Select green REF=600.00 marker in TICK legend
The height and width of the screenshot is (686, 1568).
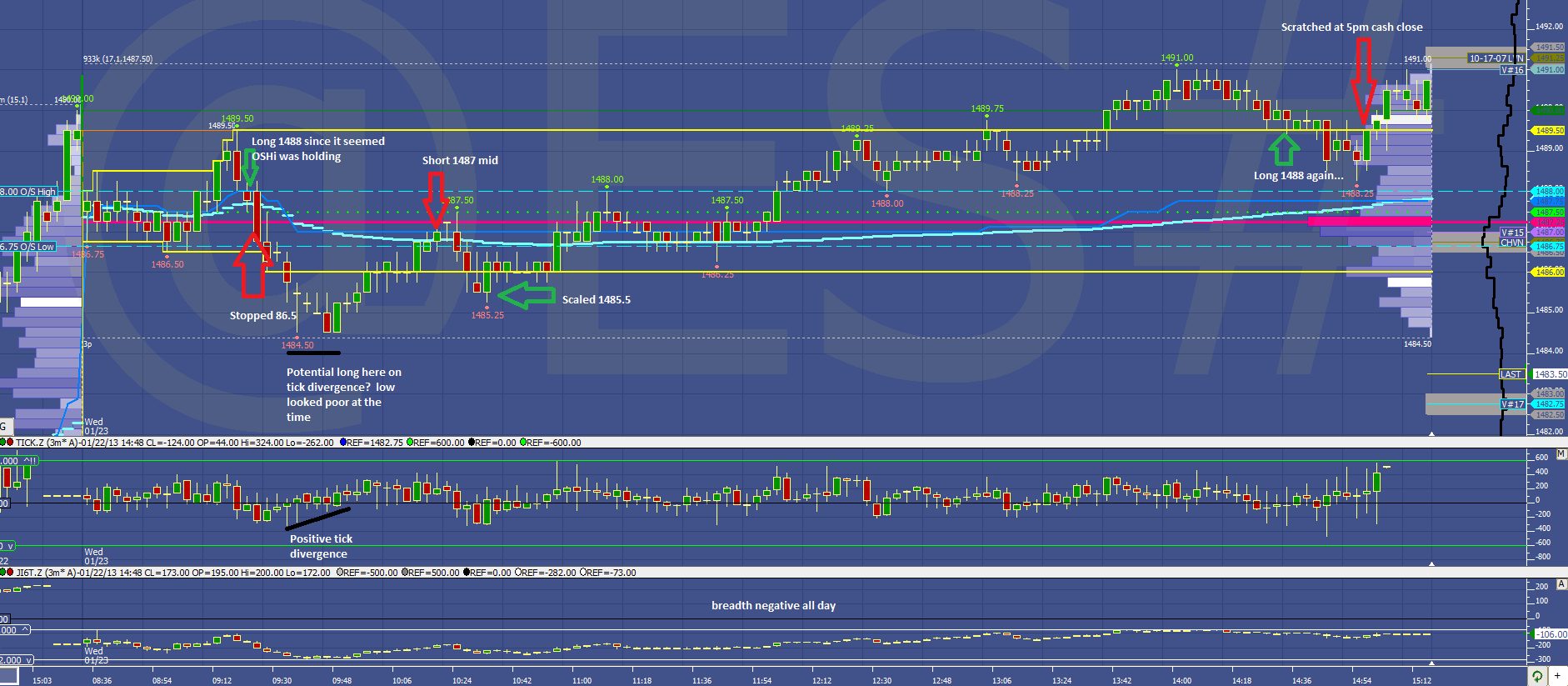click(410, 443)
